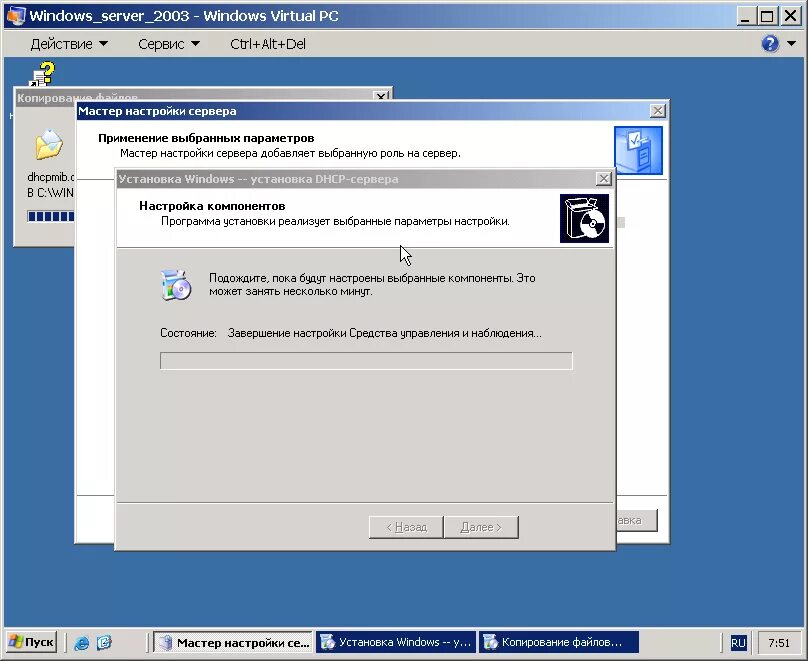Switch to Копирование файлов taskbar button
This screenshot has width=808, height=661.
(x=559, y=642)
